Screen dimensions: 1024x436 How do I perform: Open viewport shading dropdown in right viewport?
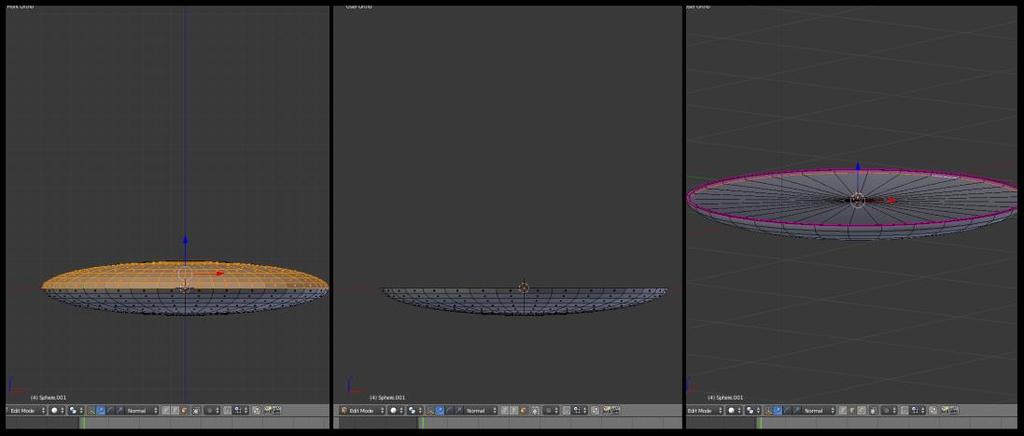(733, 411)
